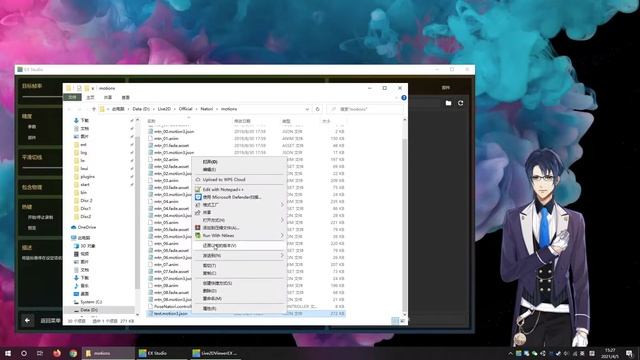Viewport: 640px width, 360px height.
Task: Sort files by the 修改日期 column header
Action: pos(242,121)
